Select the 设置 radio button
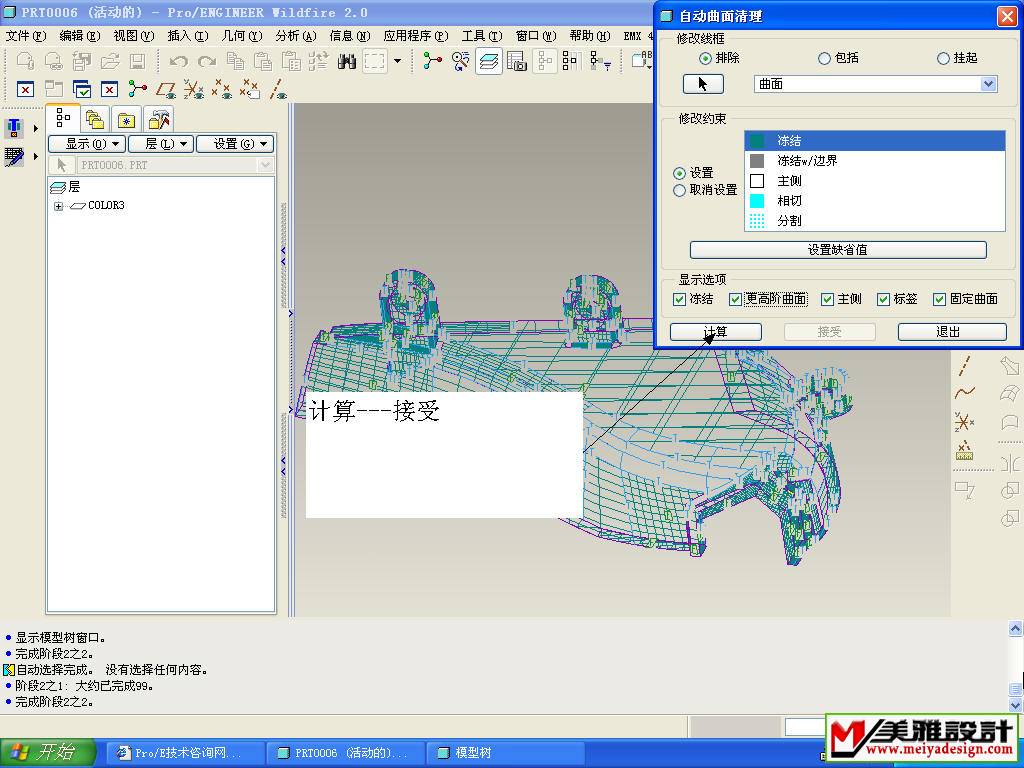The width and height of the screenshot is (1024, 768). pos(679,173)
